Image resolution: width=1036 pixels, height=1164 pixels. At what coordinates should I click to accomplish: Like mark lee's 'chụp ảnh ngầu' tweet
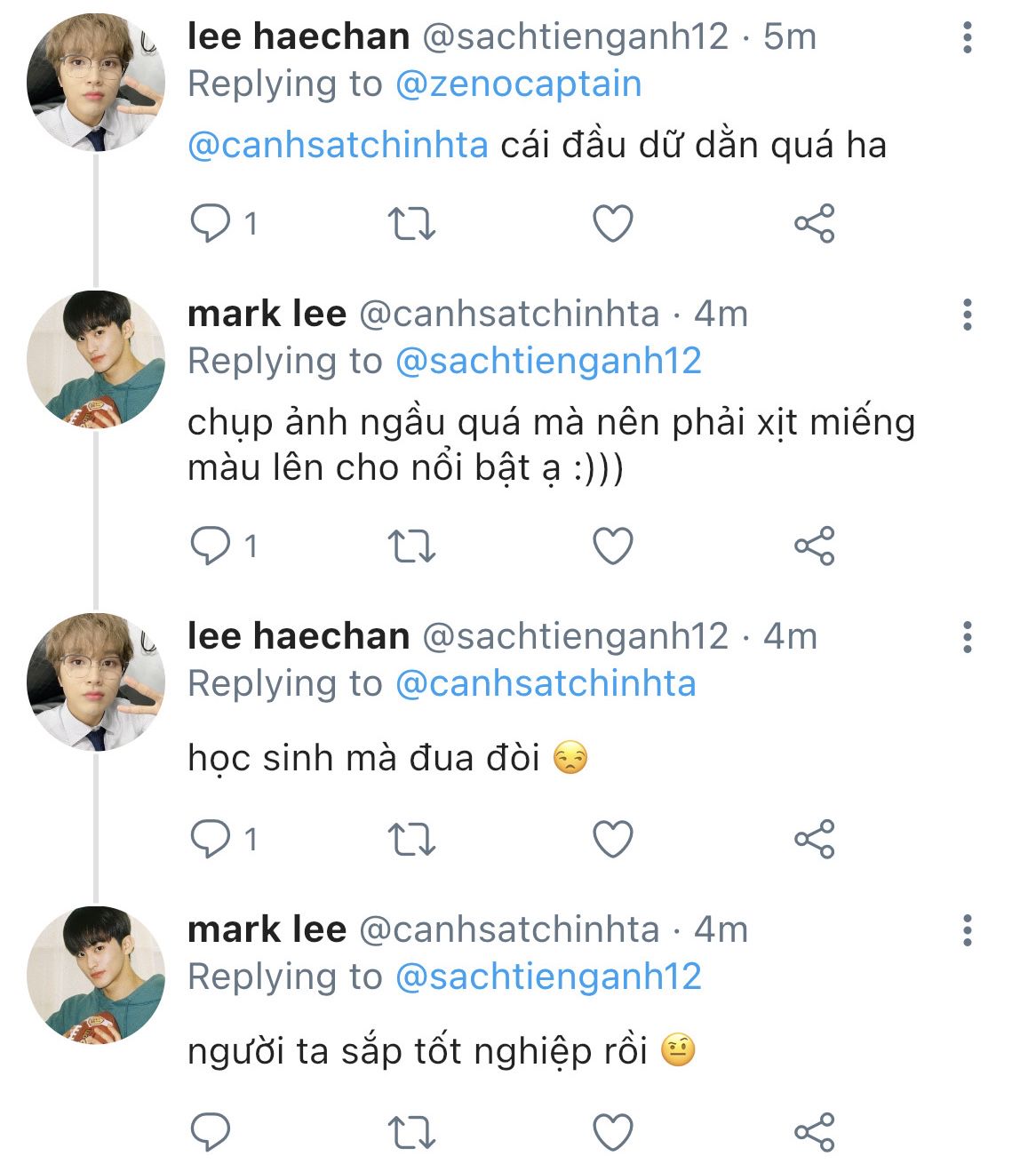tap(612, 546)
